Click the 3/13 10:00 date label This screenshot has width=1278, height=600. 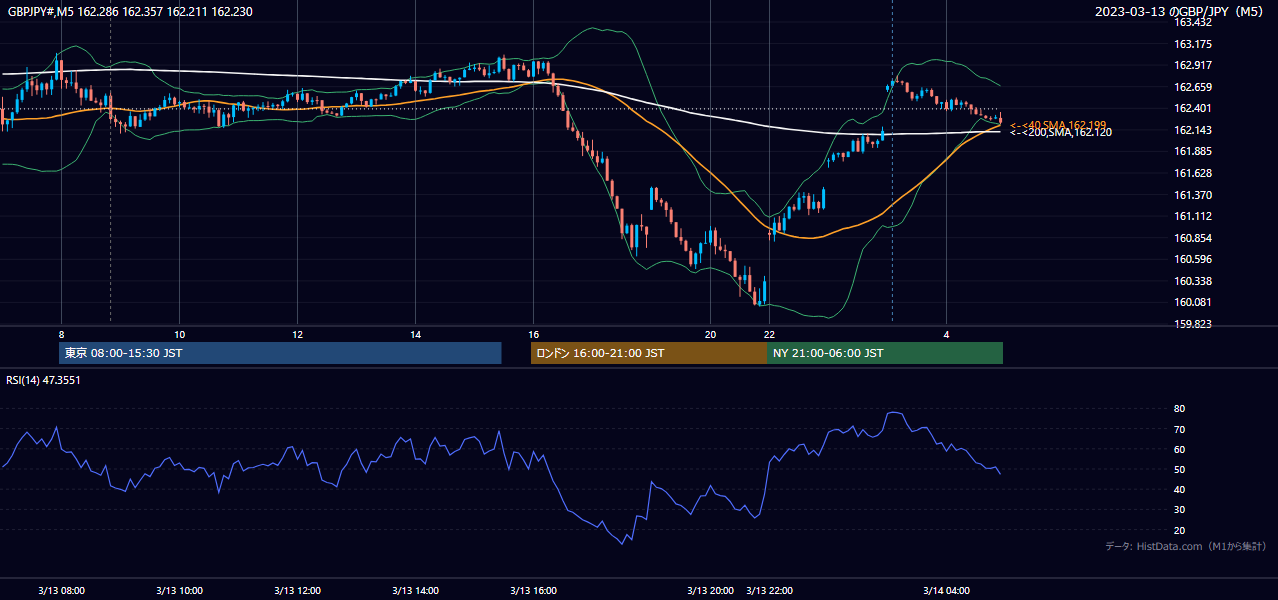coord(179,590)
